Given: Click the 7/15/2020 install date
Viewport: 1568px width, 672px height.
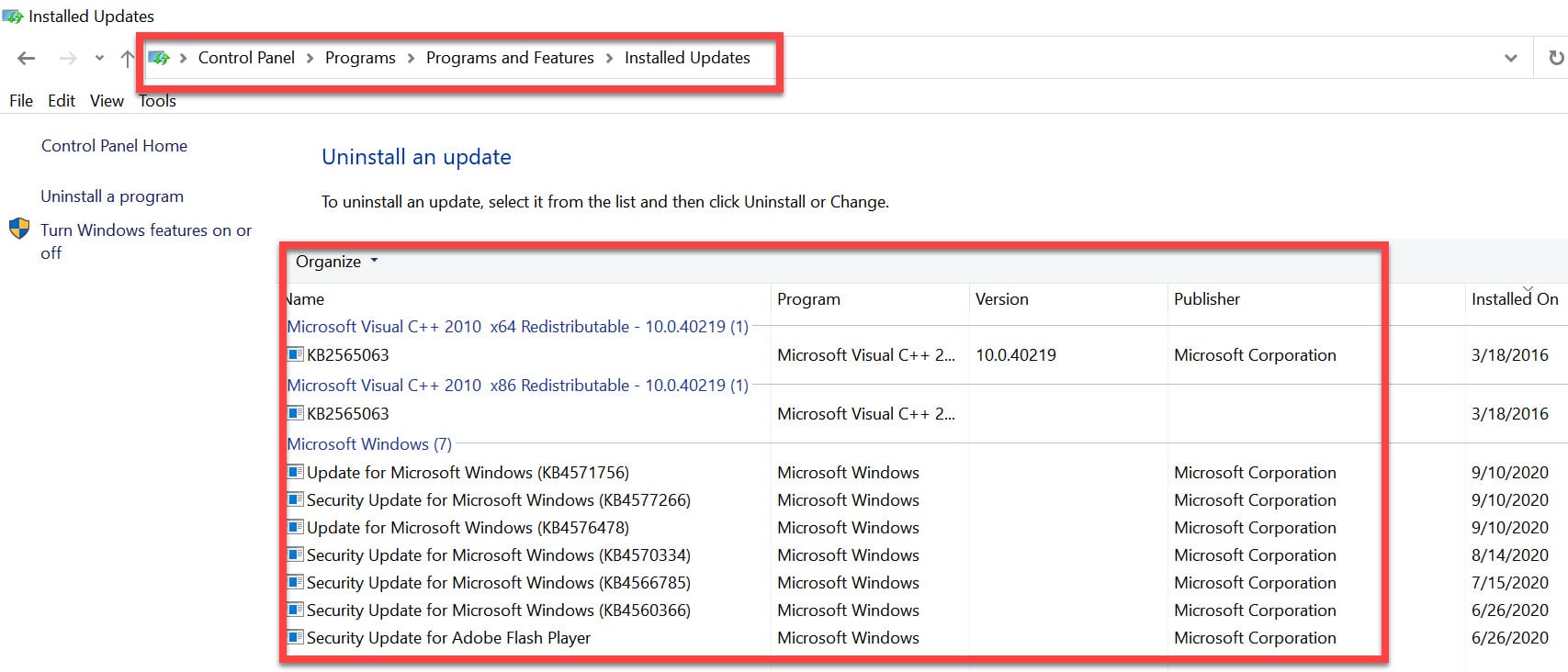Looking at the screenshot, I should pyautogui.click(x=1510, y=583).
